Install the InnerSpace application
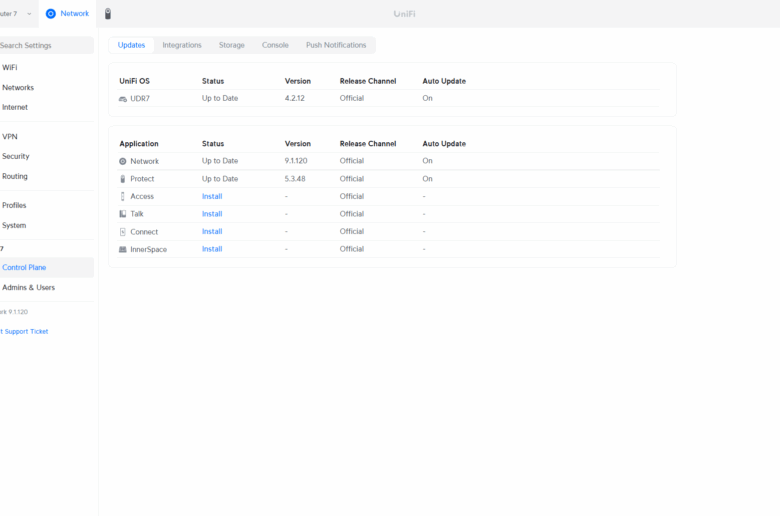 212,249
